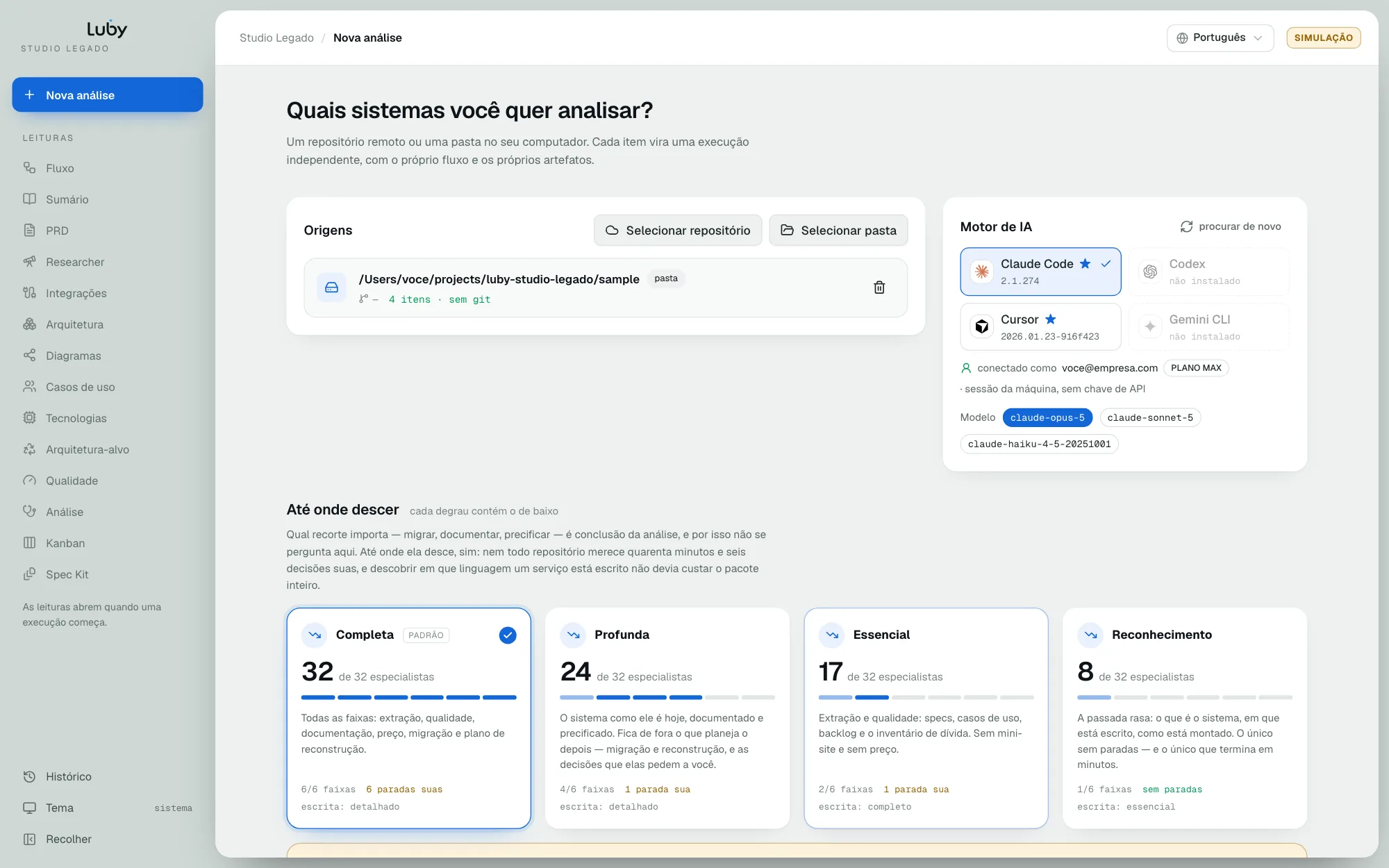Click the Diagramas share-node icon
This screenshot has width=1389, height=868.
29,356
